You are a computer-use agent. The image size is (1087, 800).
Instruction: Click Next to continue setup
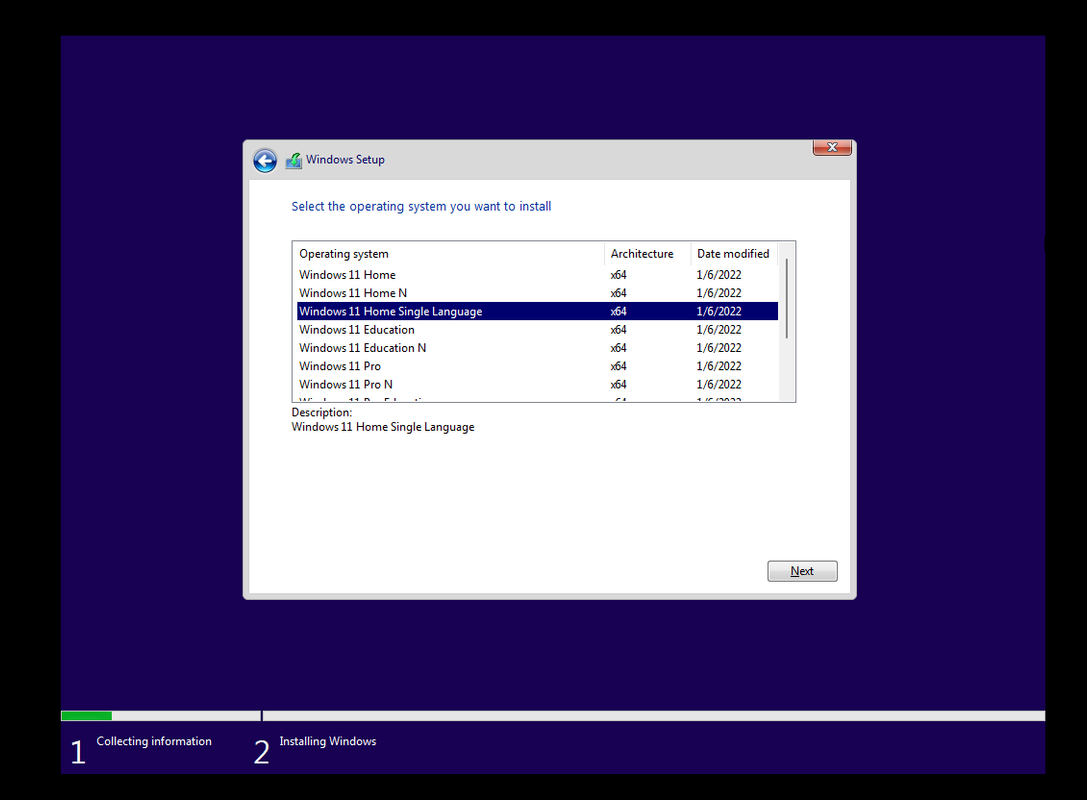(802, 571)
